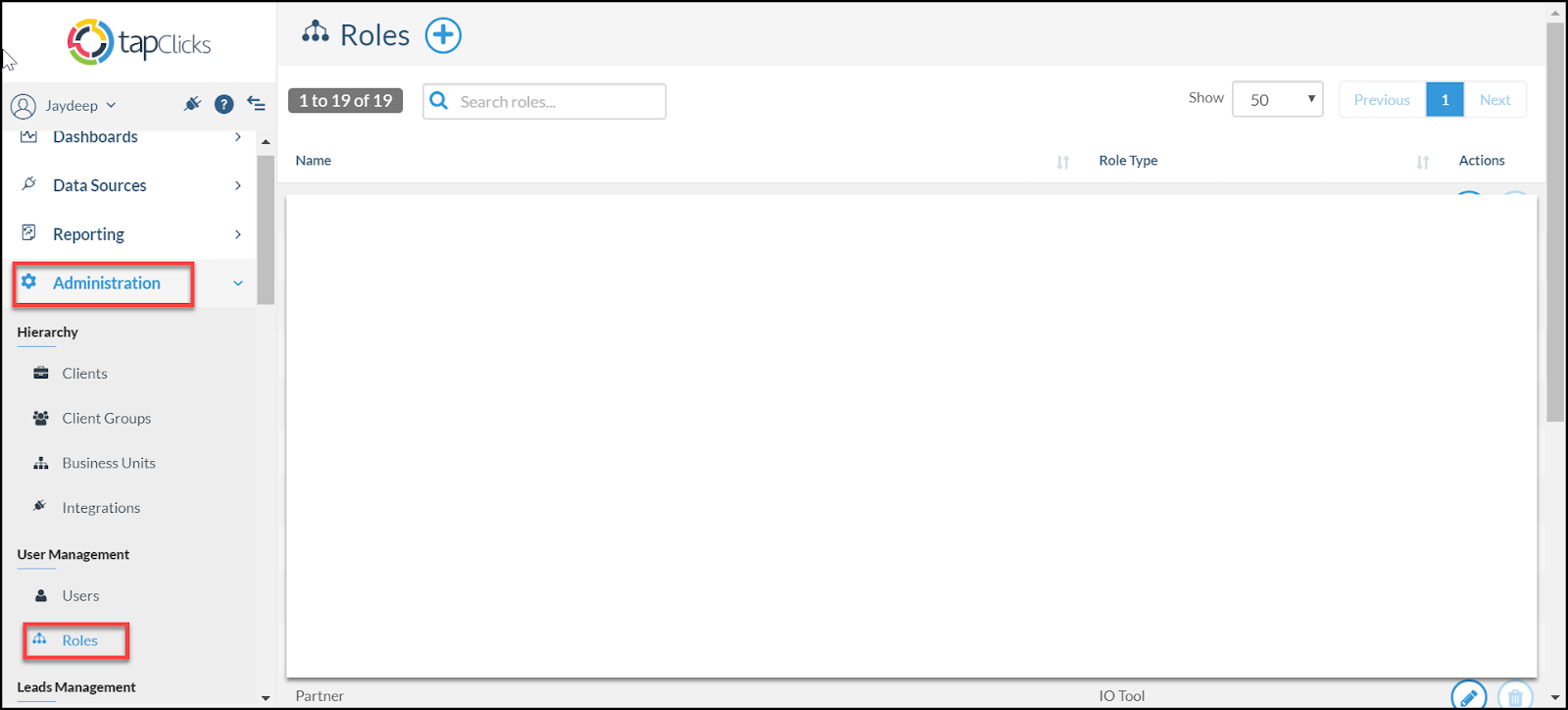Sort by Role Type column arrows
1568x710 pixels.
pos(1423,162)
